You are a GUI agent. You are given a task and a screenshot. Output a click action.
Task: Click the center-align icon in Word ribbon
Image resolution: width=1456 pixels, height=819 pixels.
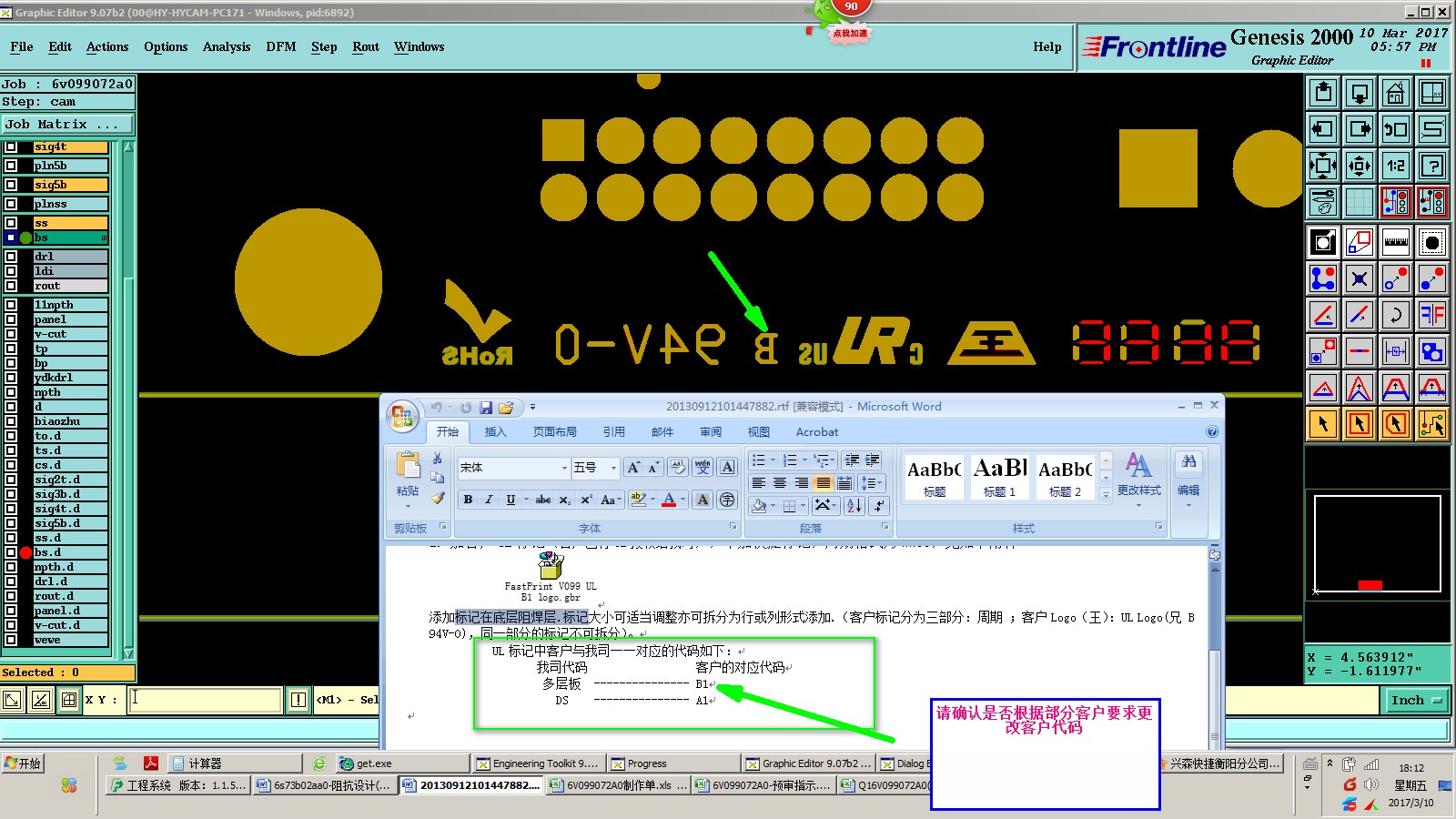click(x=780, y=483)
